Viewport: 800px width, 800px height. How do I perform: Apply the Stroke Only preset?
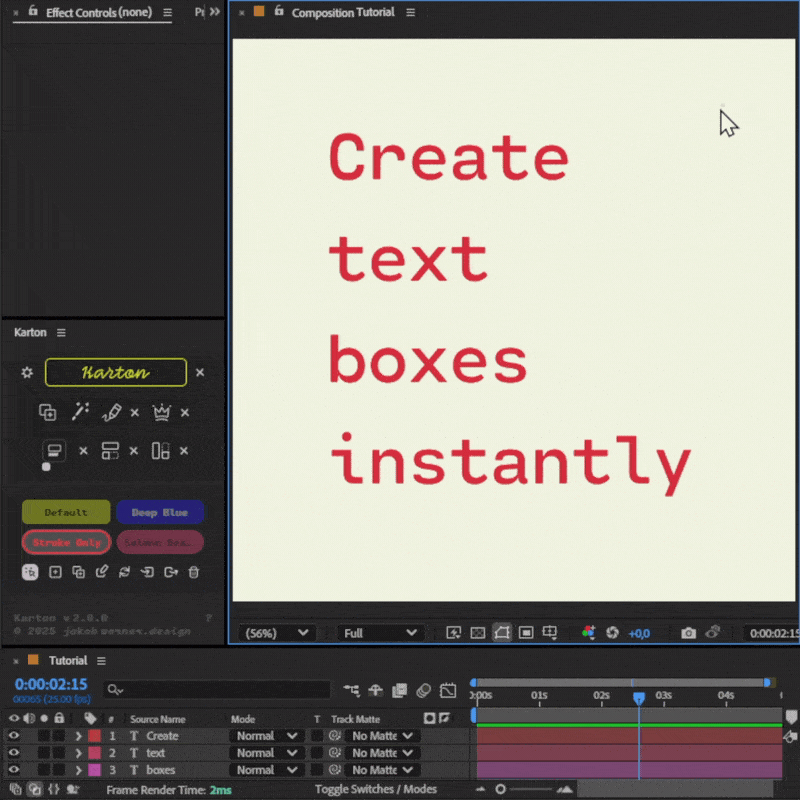67,542
